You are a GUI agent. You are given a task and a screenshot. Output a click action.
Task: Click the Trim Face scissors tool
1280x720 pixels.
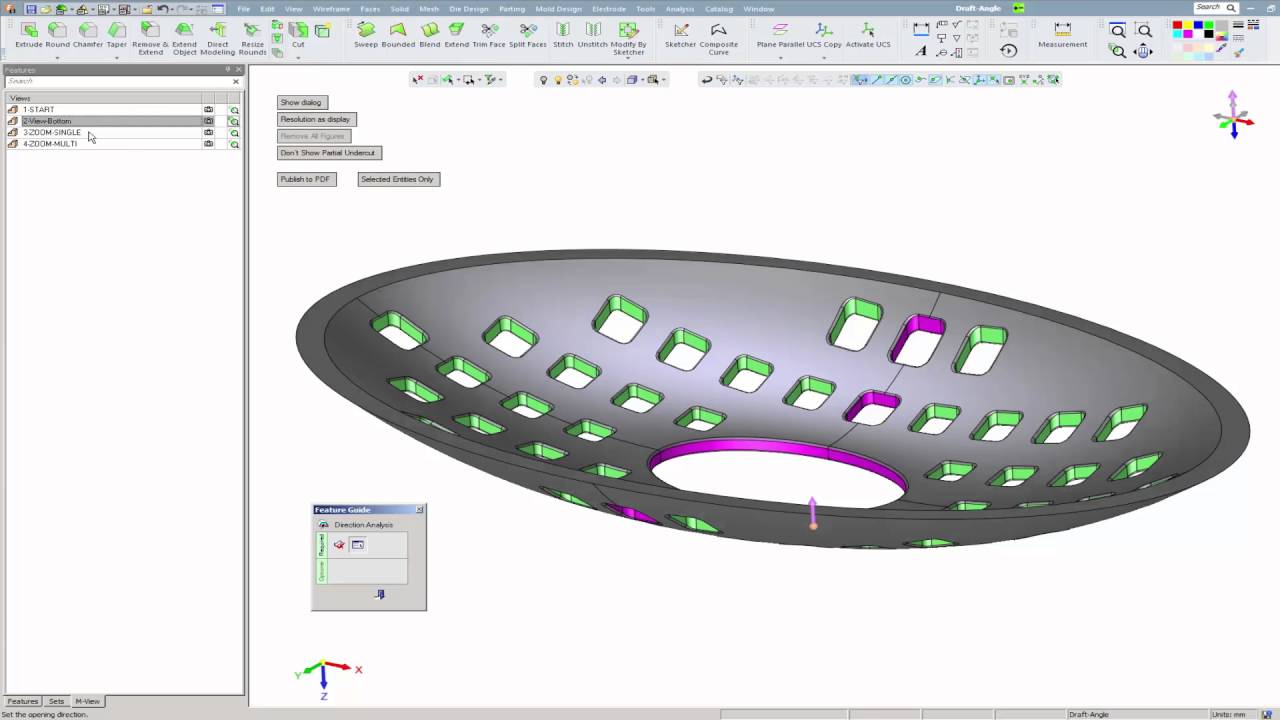pos(489,36)
